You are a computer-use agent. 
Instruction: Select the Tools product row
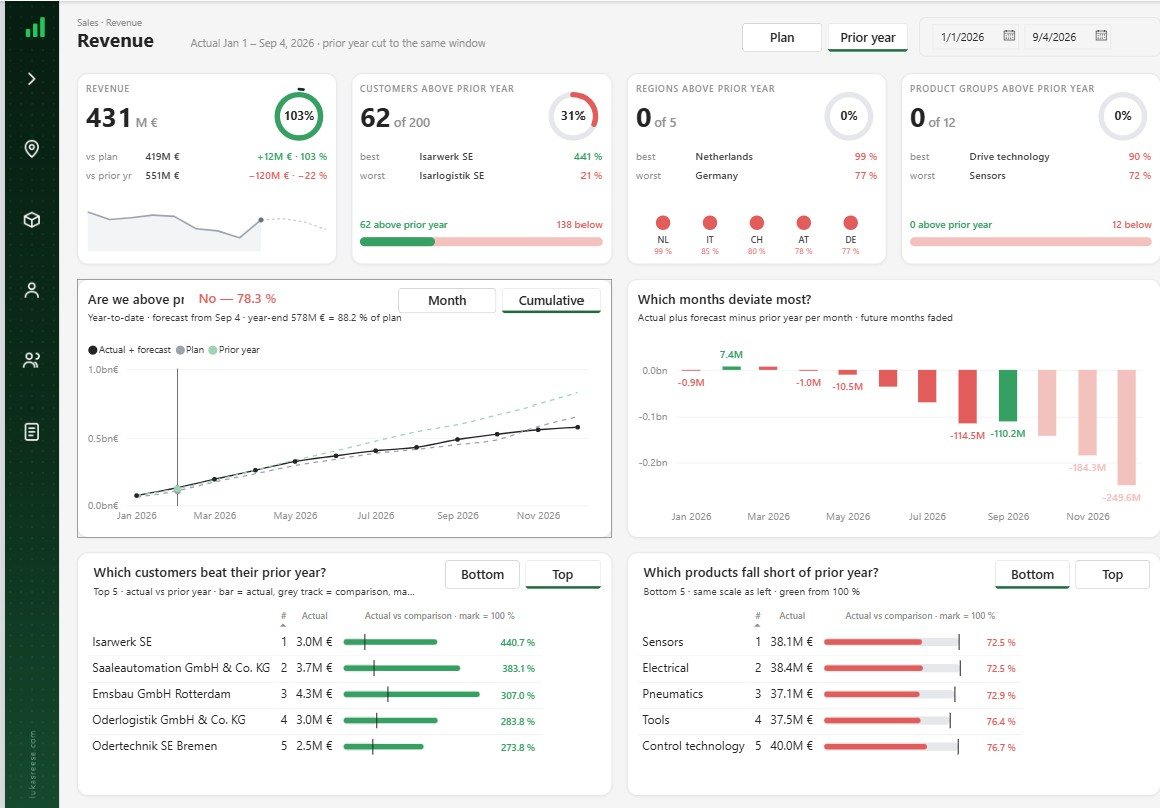point(829,720)
